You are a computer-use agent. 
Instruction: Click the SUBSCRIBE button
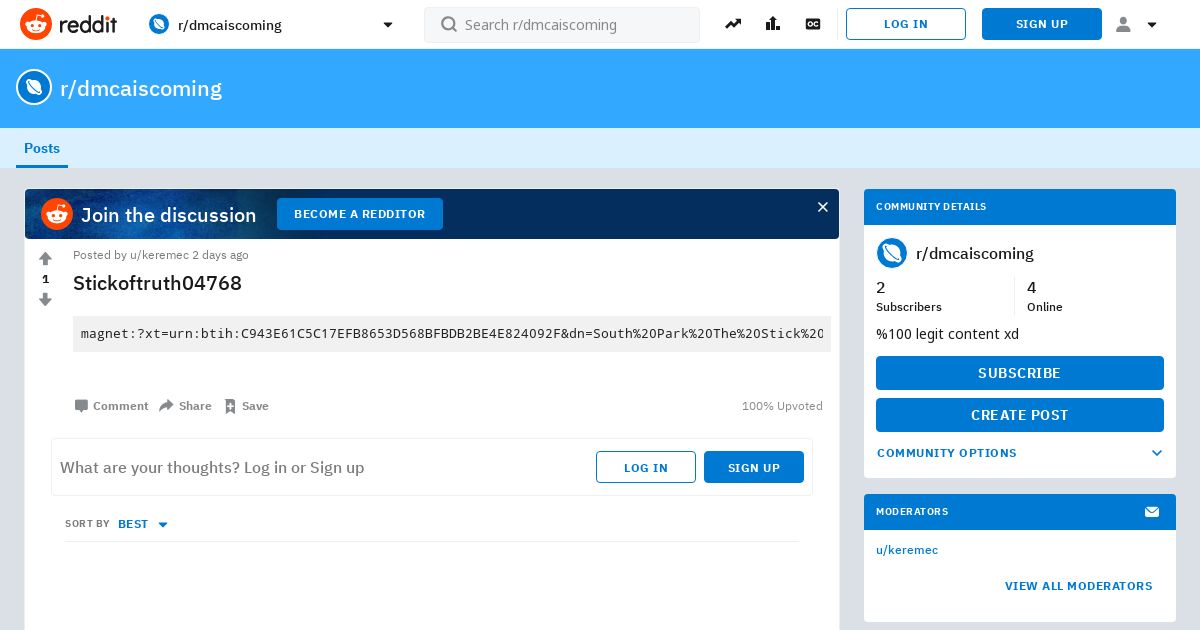pyautogui.click(x=1020, y=373)
